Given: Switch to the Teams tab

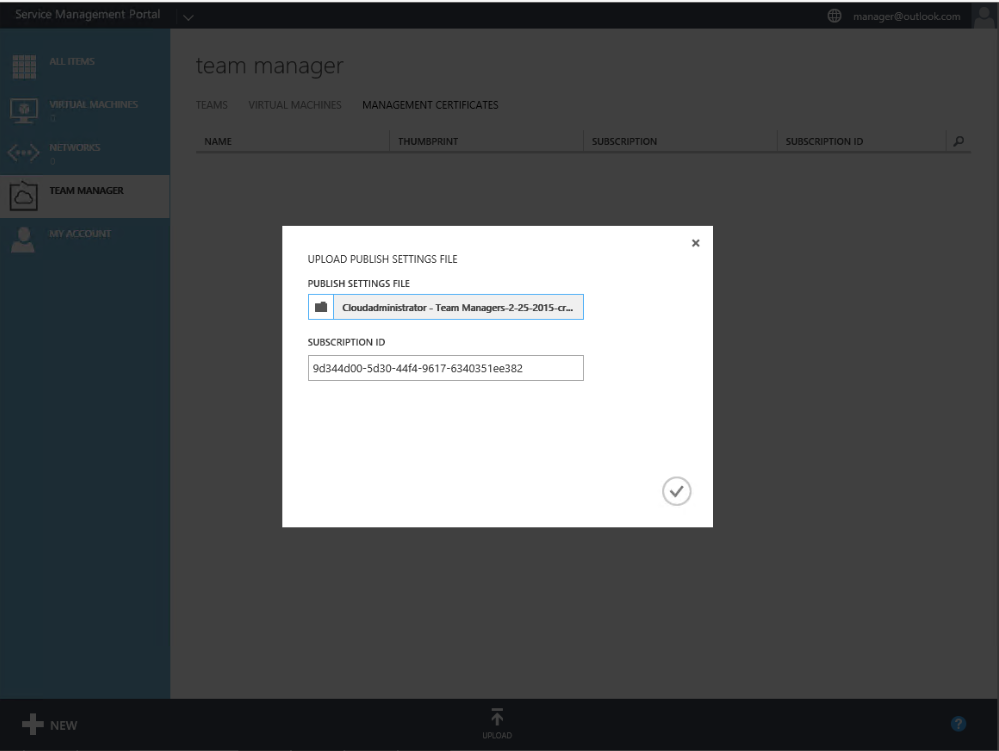Looking at the screenshot, I should (212, 105).
